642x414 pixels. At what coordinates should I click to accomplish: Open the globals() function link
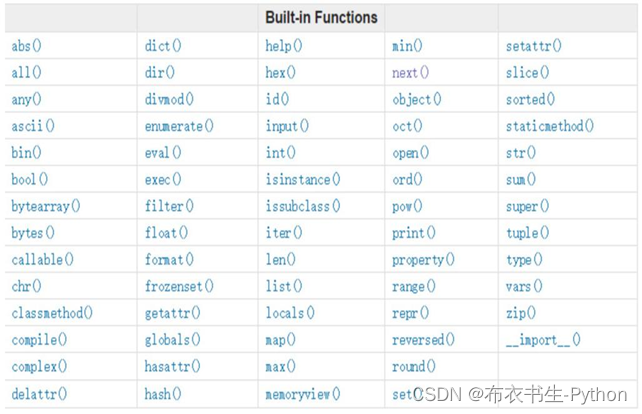pos(172,340)
